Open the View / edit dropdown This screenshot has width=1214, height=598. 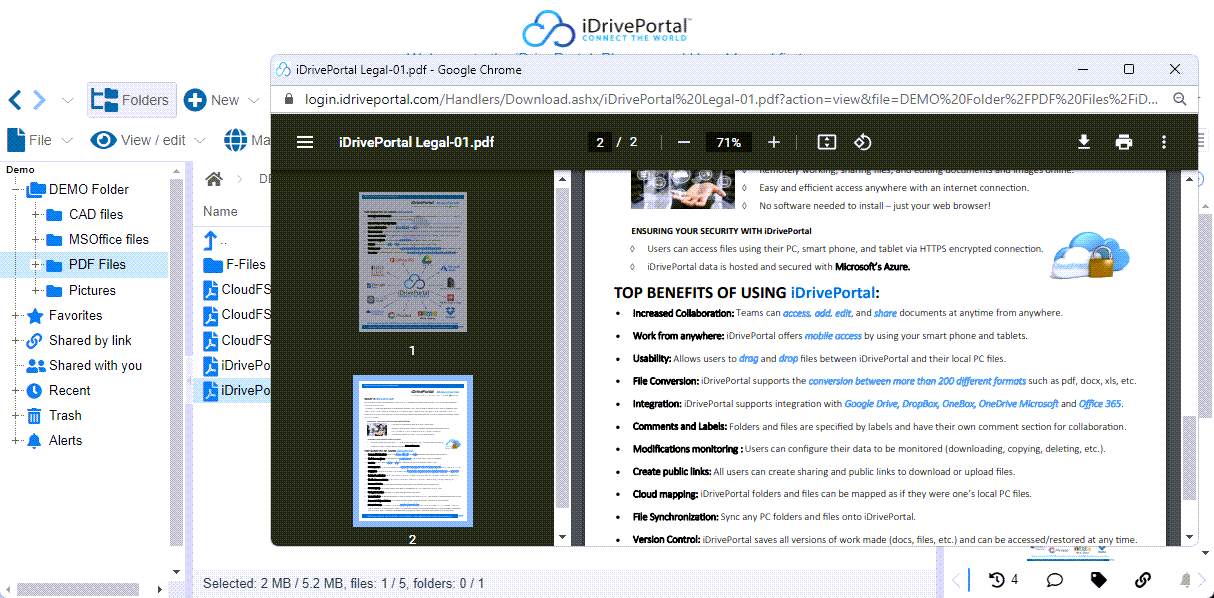148,140
